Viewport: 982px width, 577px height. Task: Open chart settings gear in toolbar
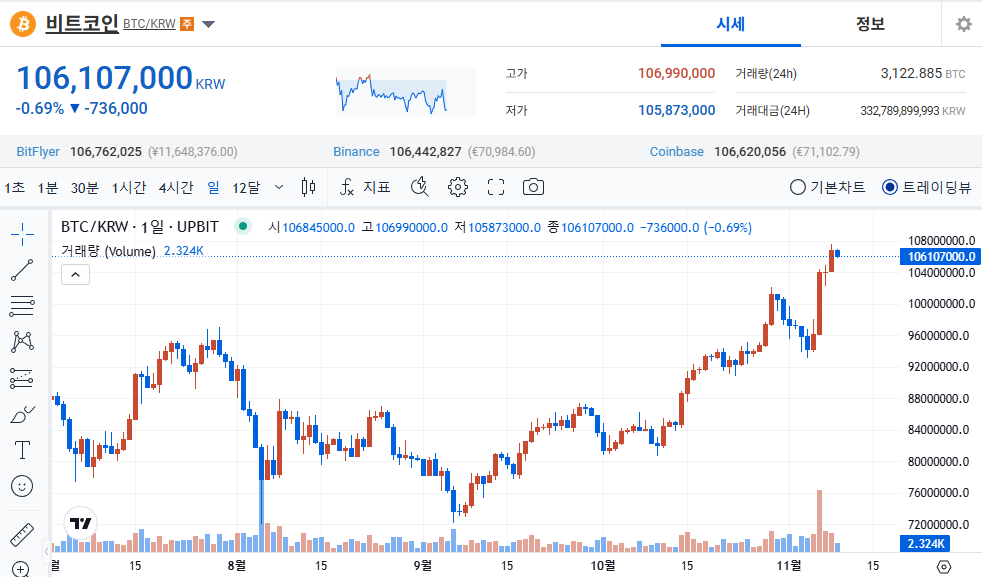pyautogui.click(x=458, y=187)
